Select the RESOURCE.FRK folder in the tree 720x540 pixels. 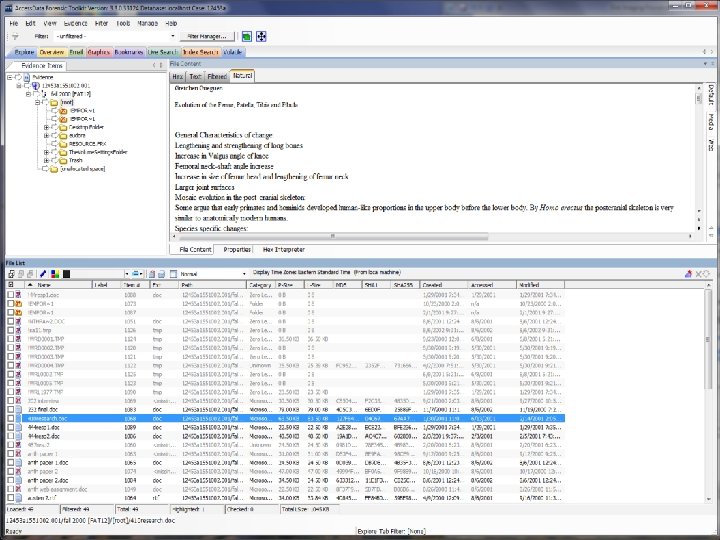pos(88,144)
